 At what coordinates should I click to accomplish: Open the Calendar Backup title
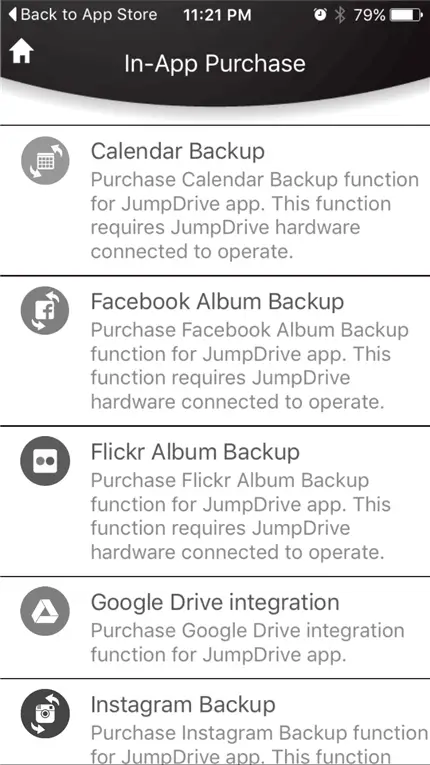pyautogui.click(x=178, y=152)
